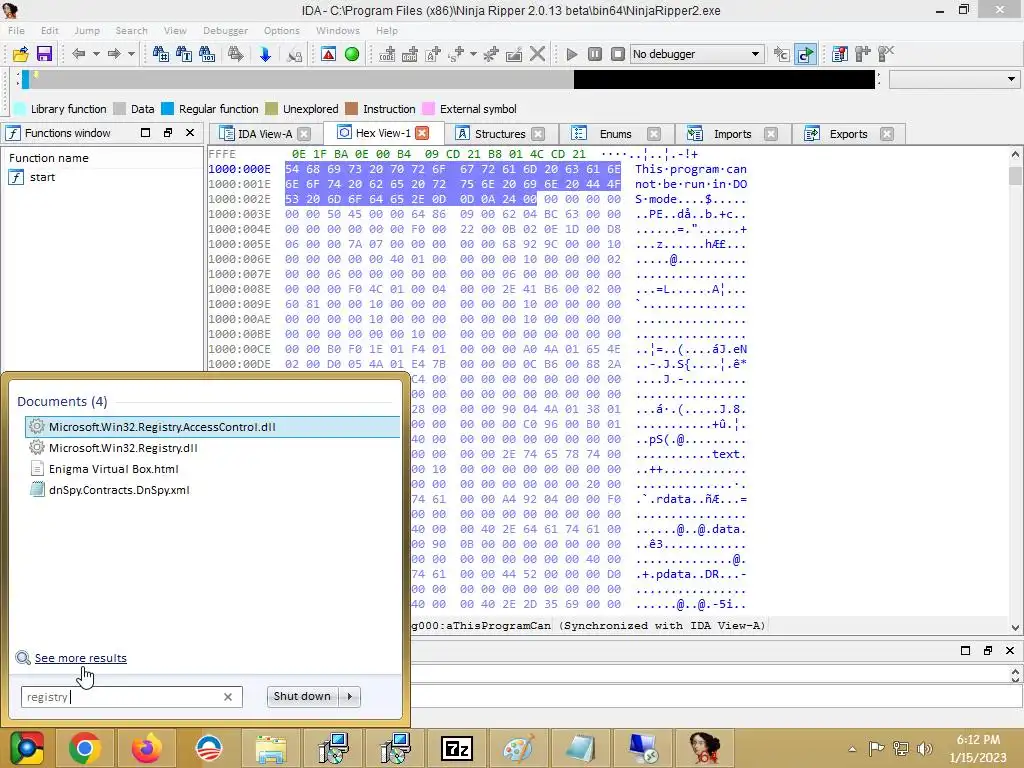
Task: Open the forward arrow history dropdown
Action: [x=131, y=54]
